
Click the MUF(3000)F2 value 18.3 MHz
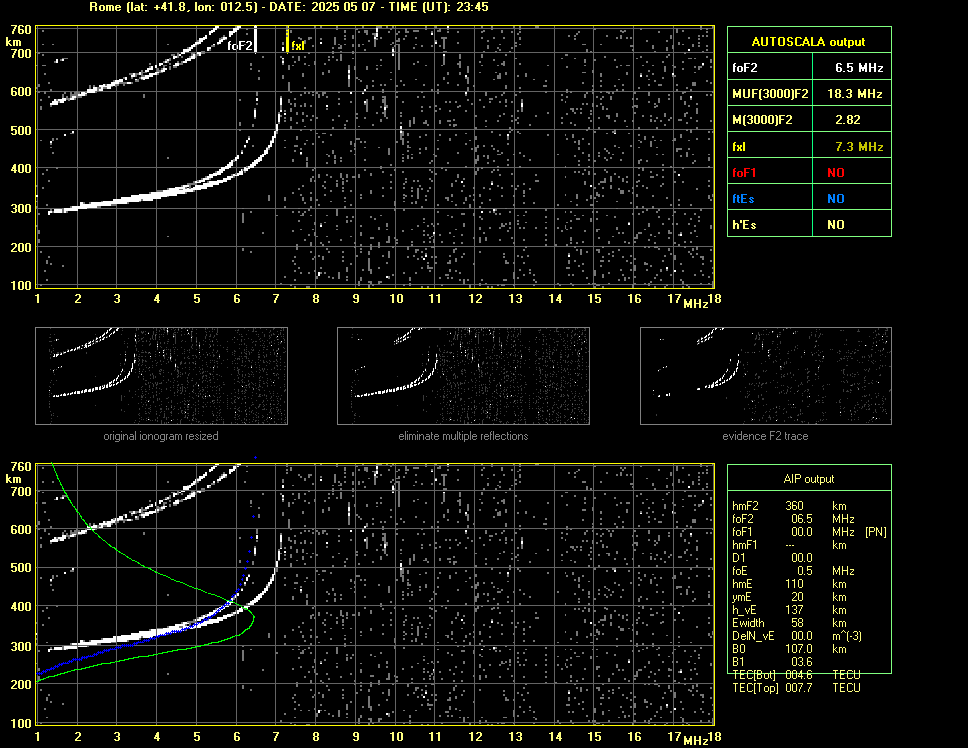pyautogui.click(x=854, y=94)
